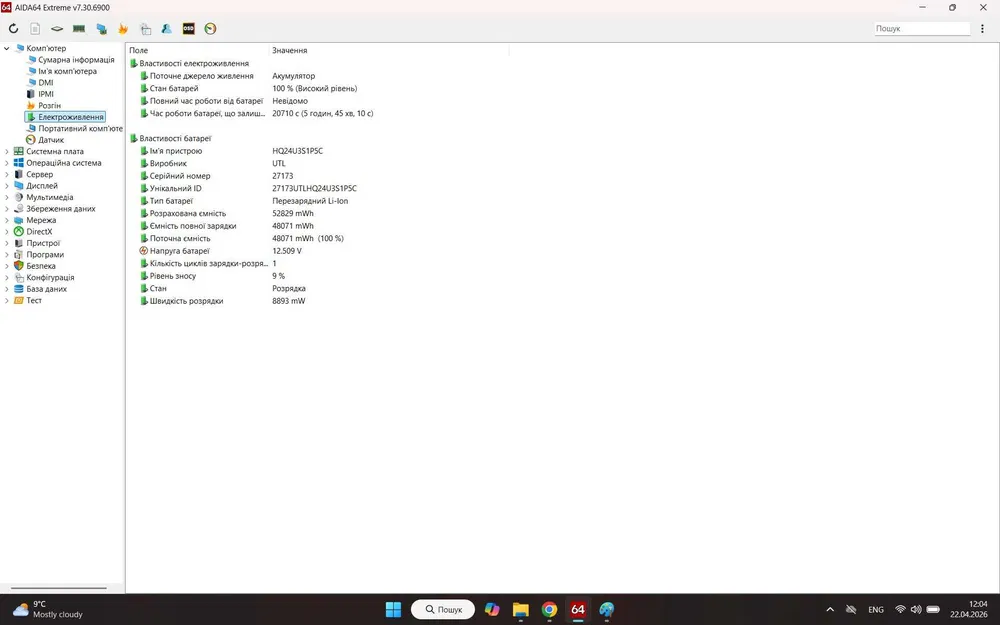Expand the Мультимедіа tree node

(x=7, y=198)
